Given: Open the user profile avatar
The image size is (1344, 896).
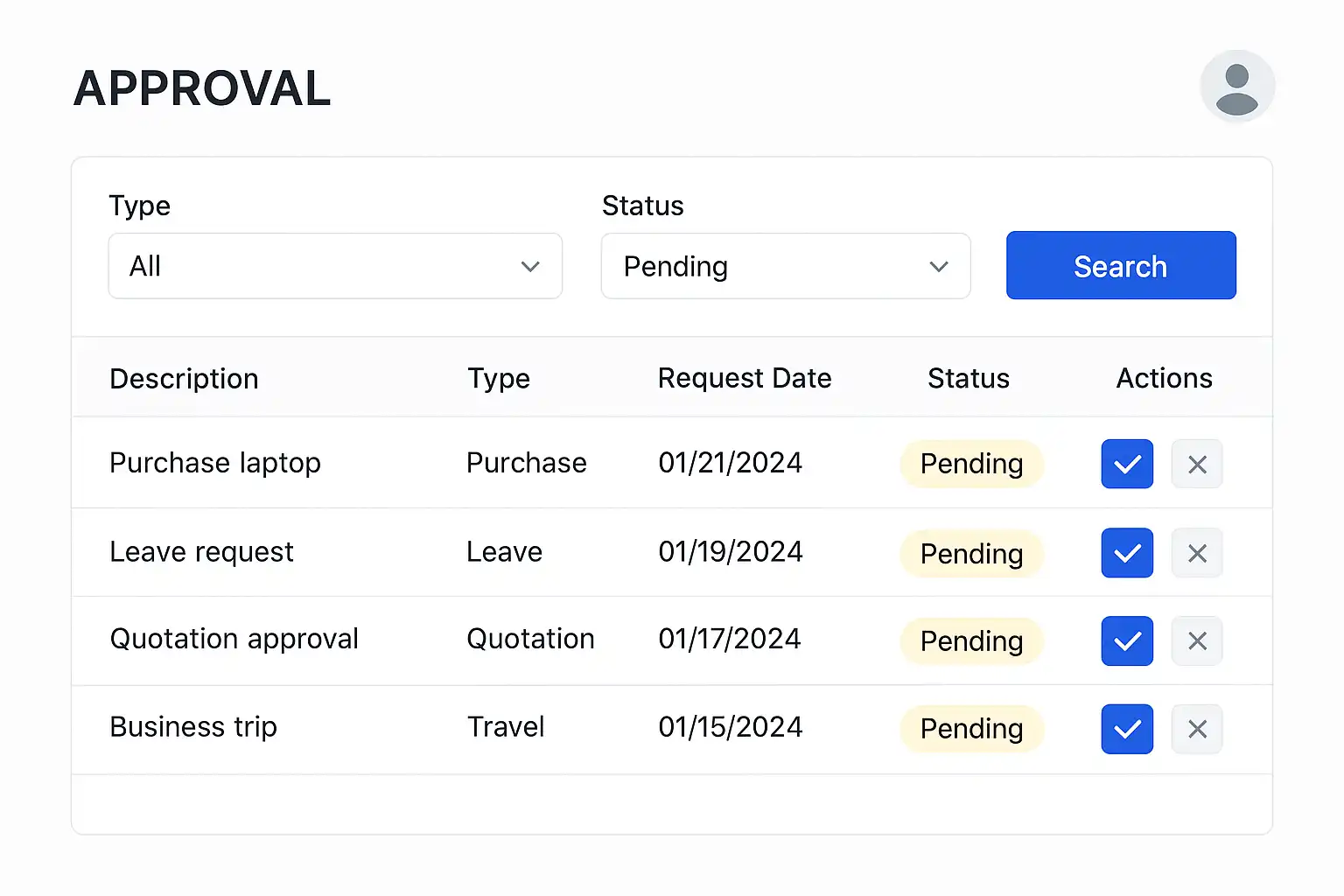Looking at the screenshot, I should (x=1237, y=87).
